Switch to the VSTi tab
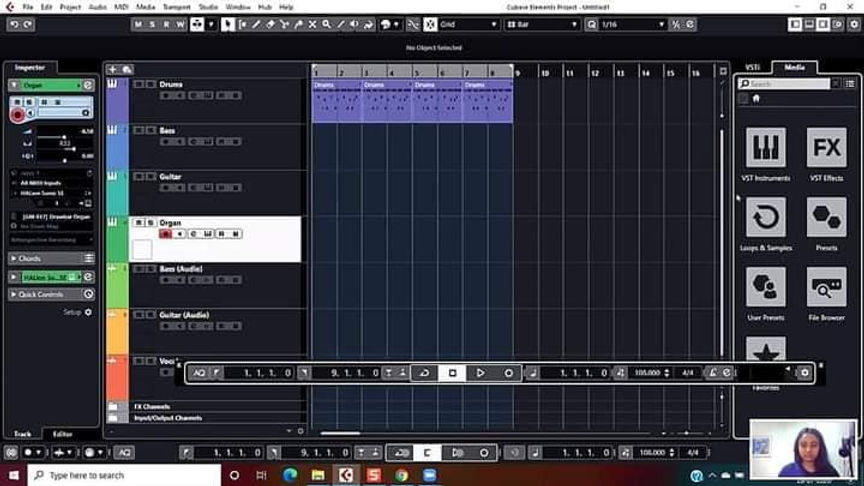Image resolution: width=864 pixels, height=486 pixels. click(x=752, y=67)
